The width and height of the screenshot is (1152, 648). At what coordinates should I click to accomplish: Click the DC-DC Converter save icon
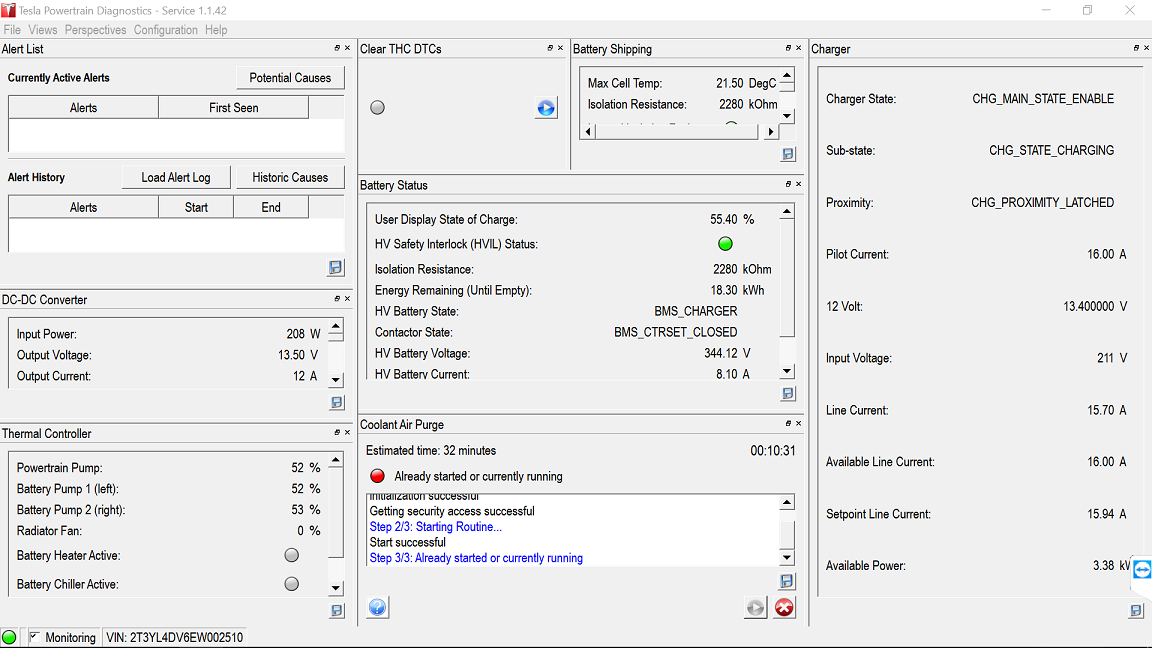(336, 403)
